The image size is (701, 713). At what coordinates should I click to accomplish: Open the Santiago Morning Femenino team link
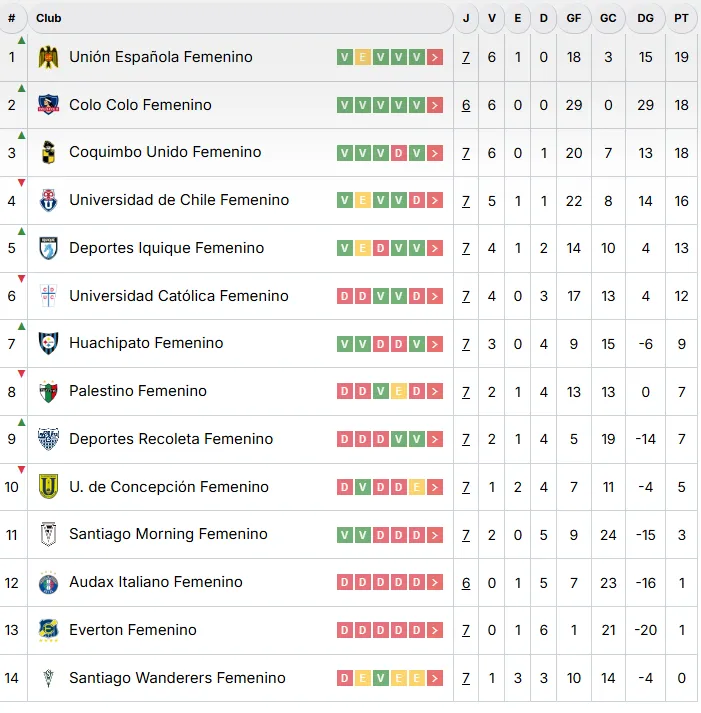pyautogui.click(x=168, y=534)
